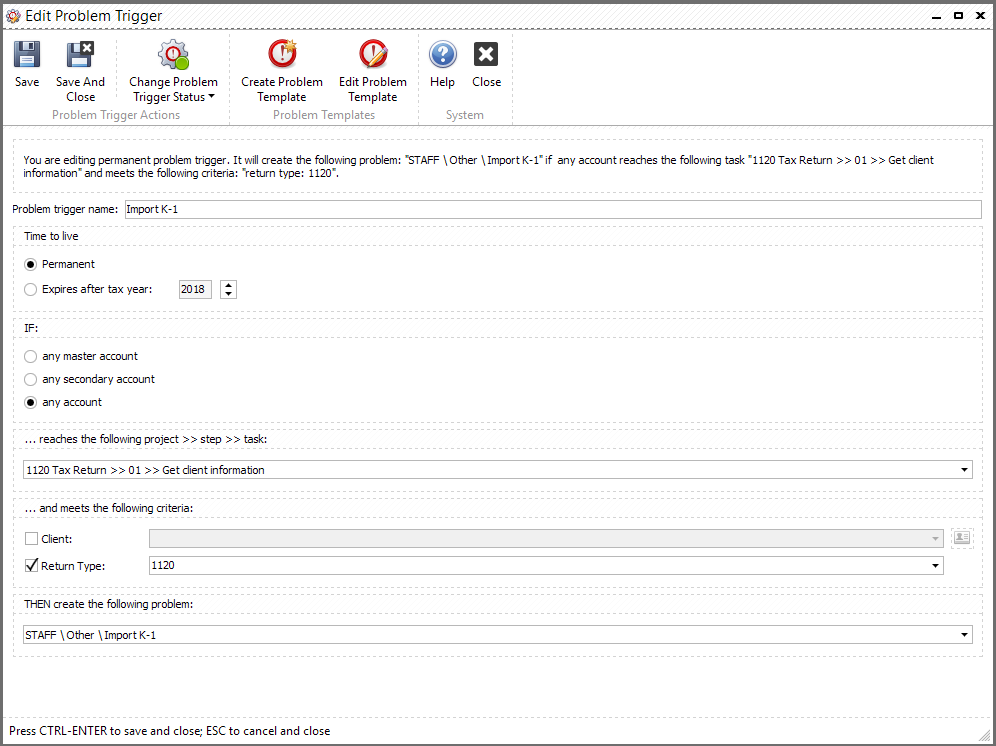Uncheck the Return Type checkbox
Screen dimensions: 996x746
[31, 565]
